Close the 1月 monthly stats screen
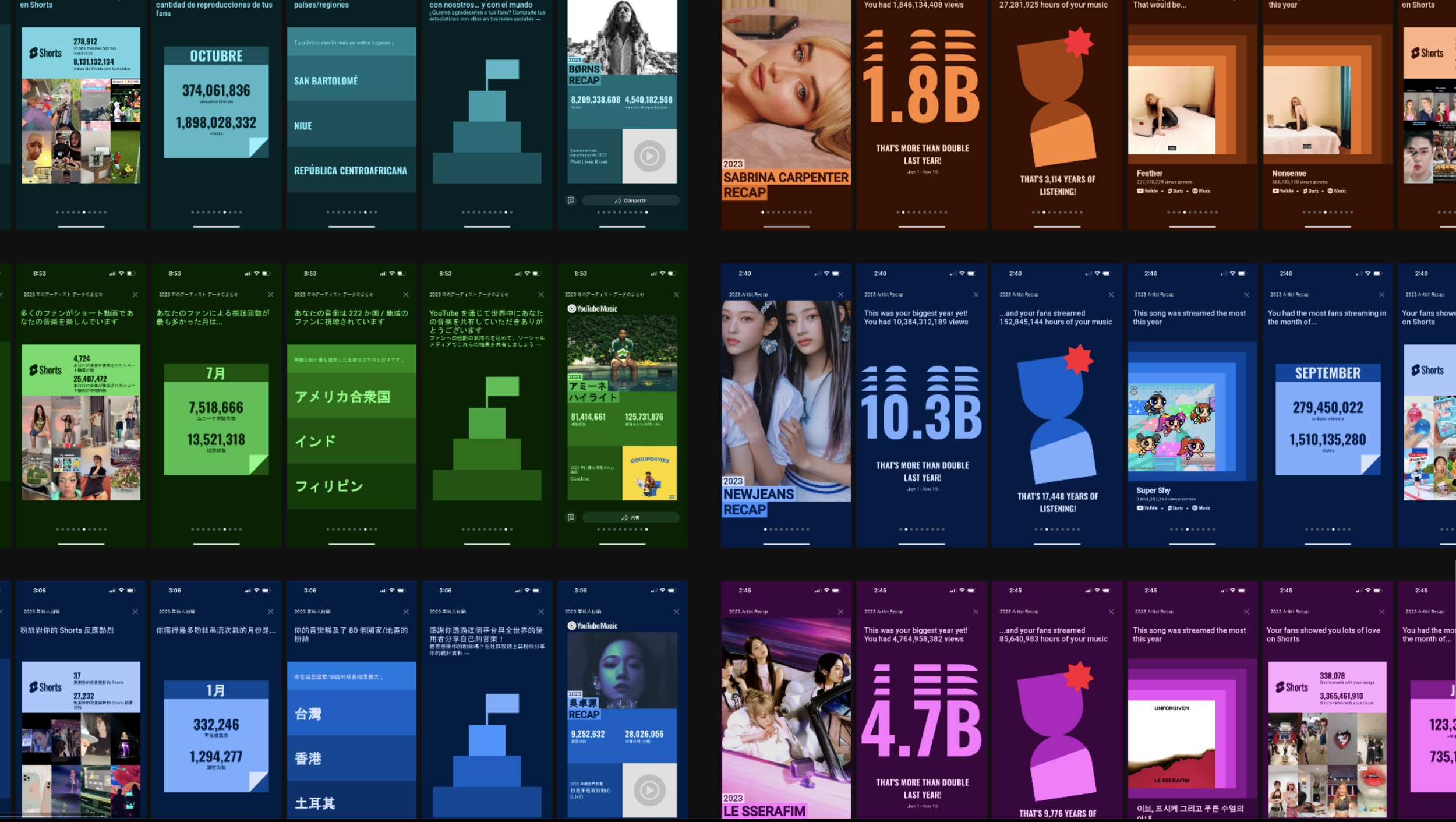 pyautogui.click(x=270, y=612)
